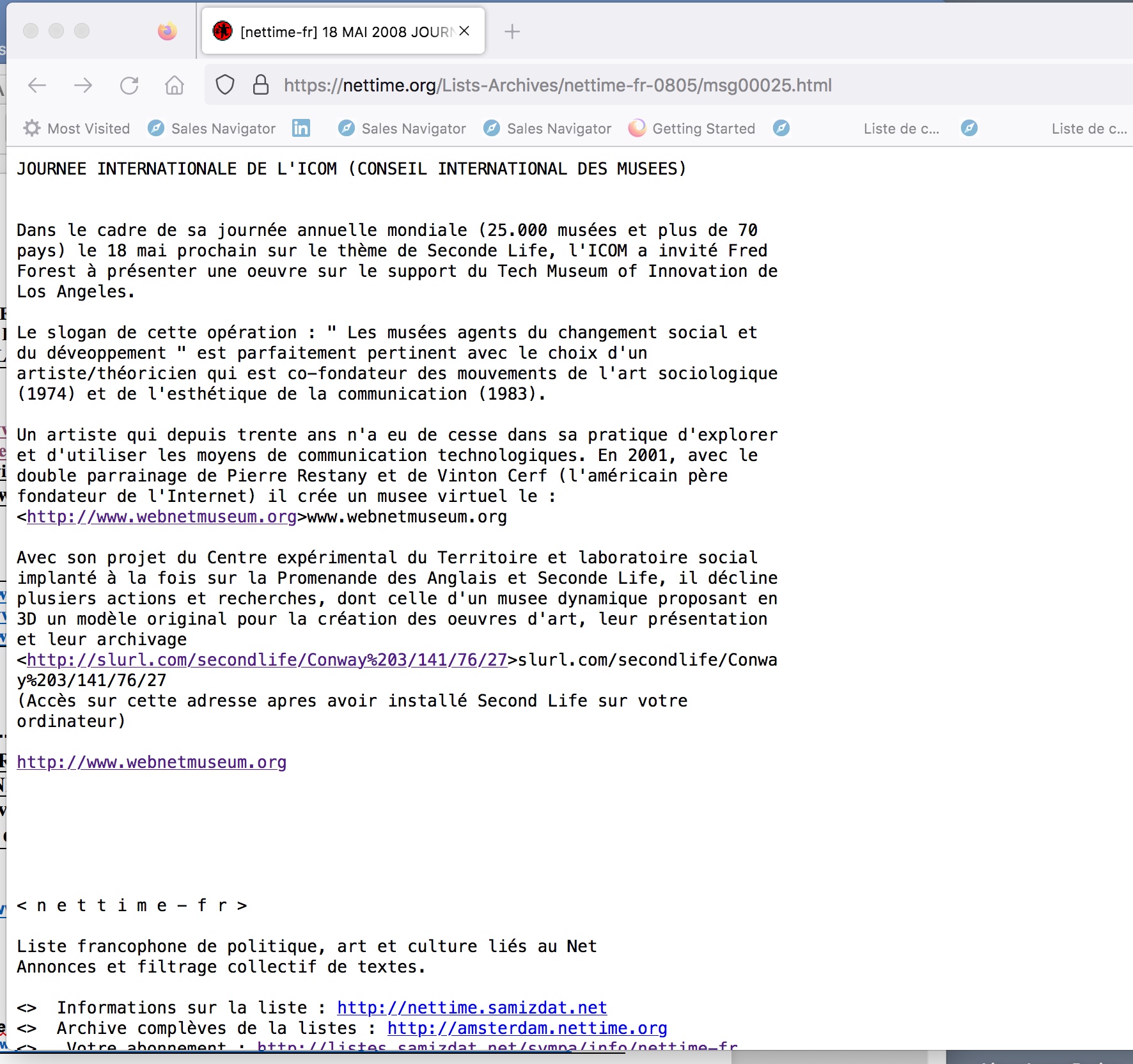Click 'Liste francophone de politique' line
The width and height of the screenshot is (1133, 1064).
[307, 946]
